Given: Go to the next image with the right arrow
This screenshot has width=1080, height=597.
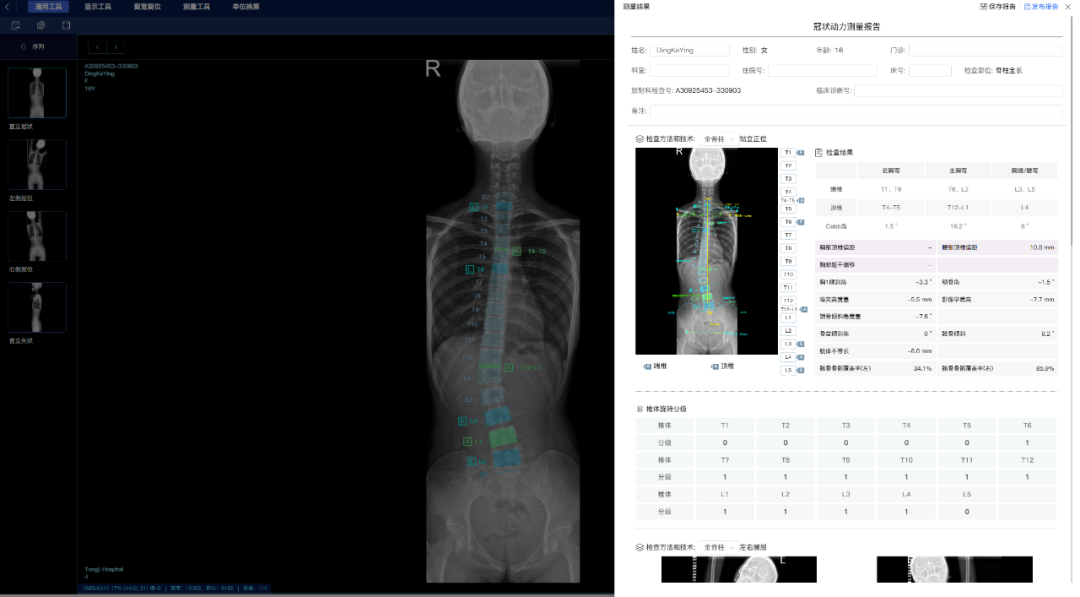Looking at the screenshot, I should [116, 47].
